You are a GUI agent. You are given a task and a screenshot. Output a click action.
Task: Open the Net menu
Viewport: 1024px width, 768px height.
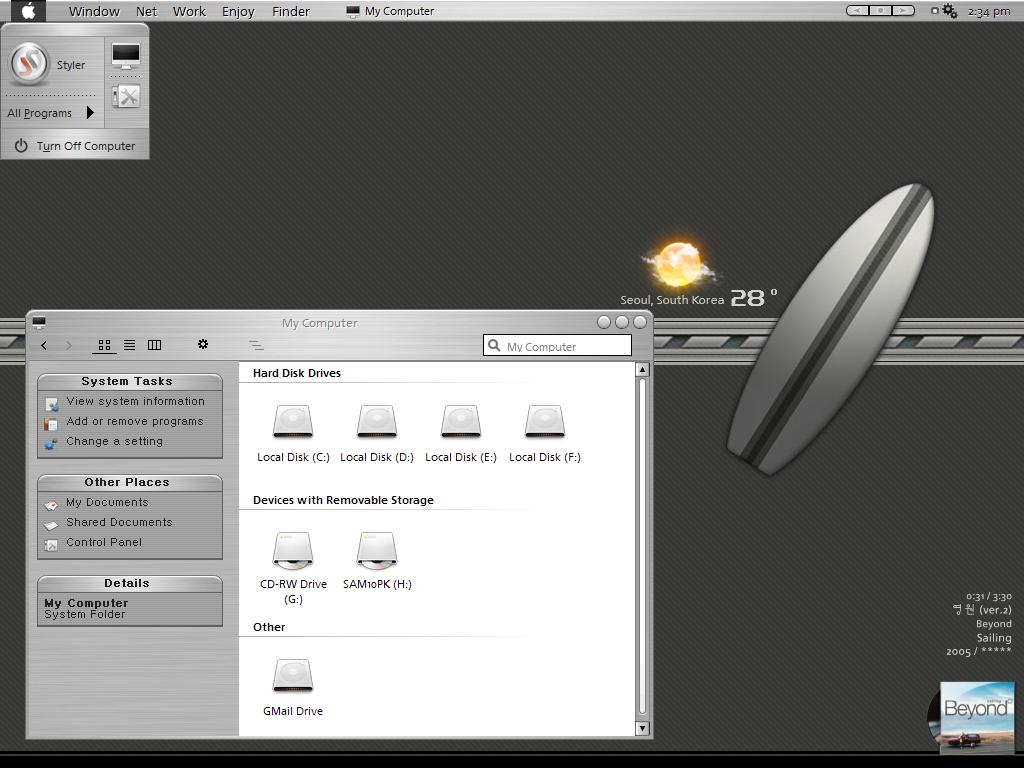pyautogui.click(x=146, y=11)
